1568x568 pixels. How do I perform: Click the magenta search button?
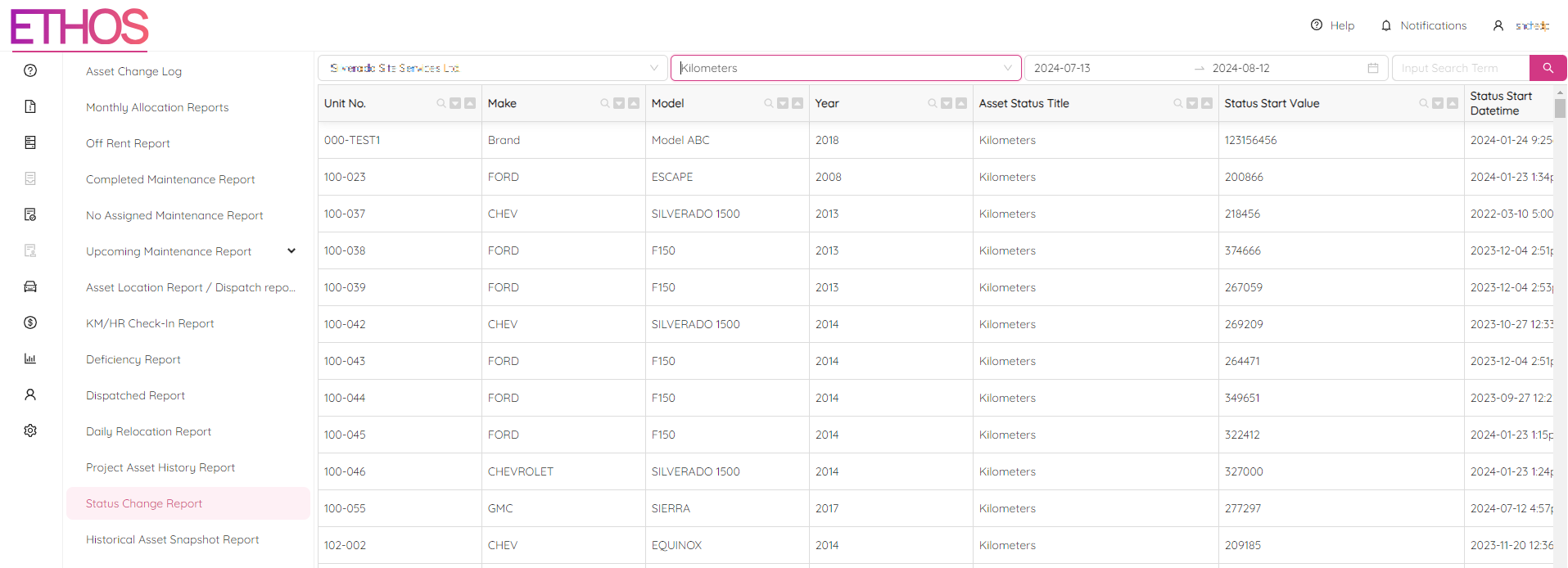[1548, 68]
